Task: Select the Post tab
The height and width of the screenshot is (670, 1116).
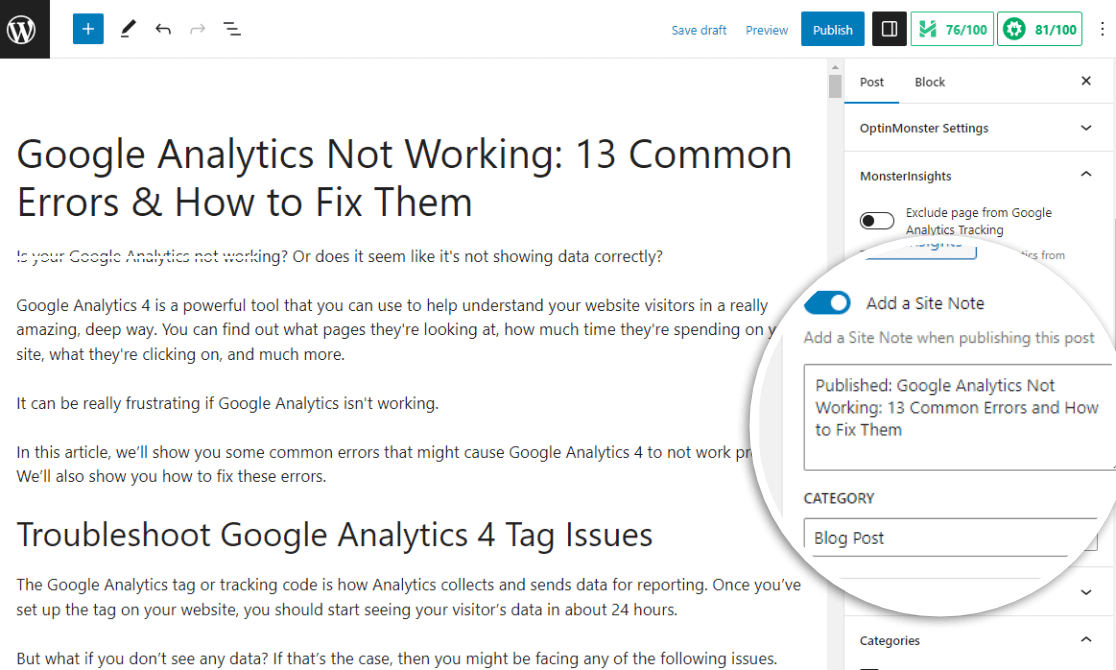Action: [872, 82]
